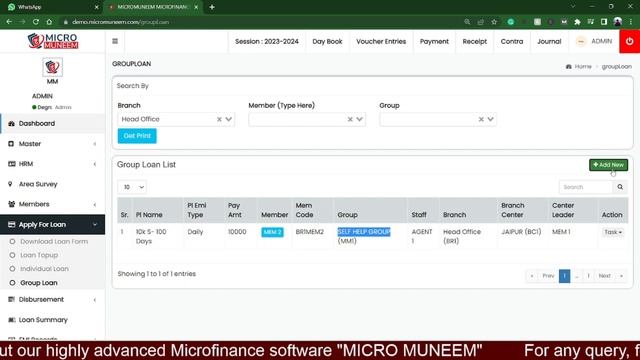Open the Loan Summary sidebar item
Viewport: 640px width, 360px height.
click(x=52, y=320)
